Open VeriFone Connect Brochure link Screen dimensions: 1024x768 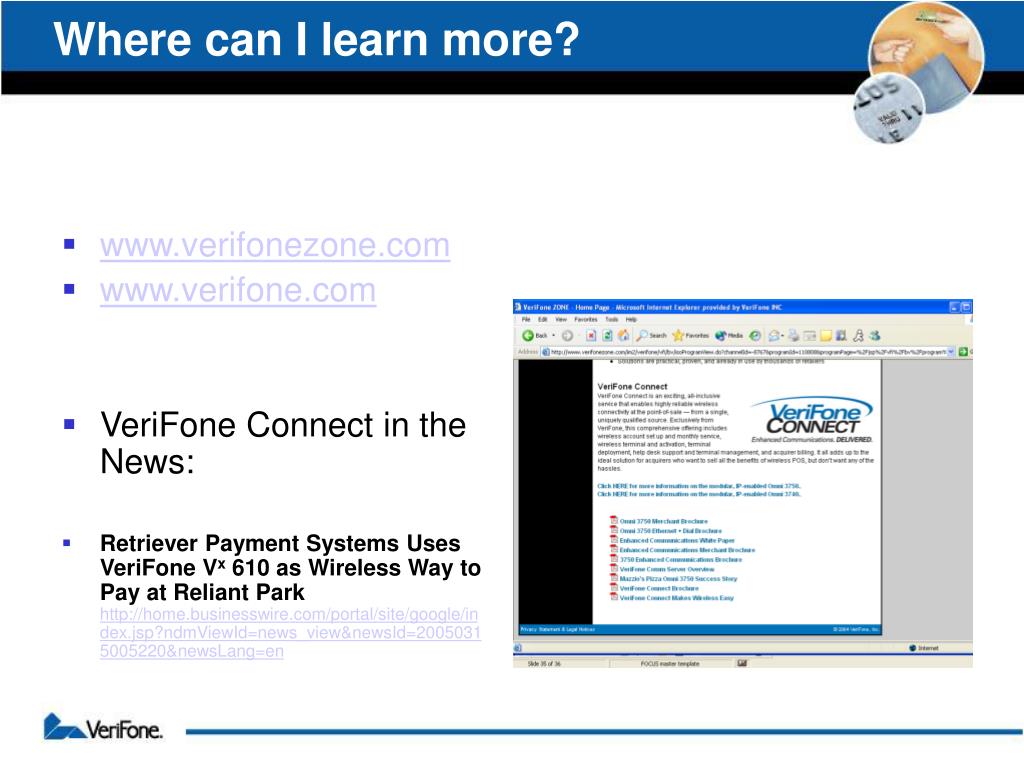(659, 588)
